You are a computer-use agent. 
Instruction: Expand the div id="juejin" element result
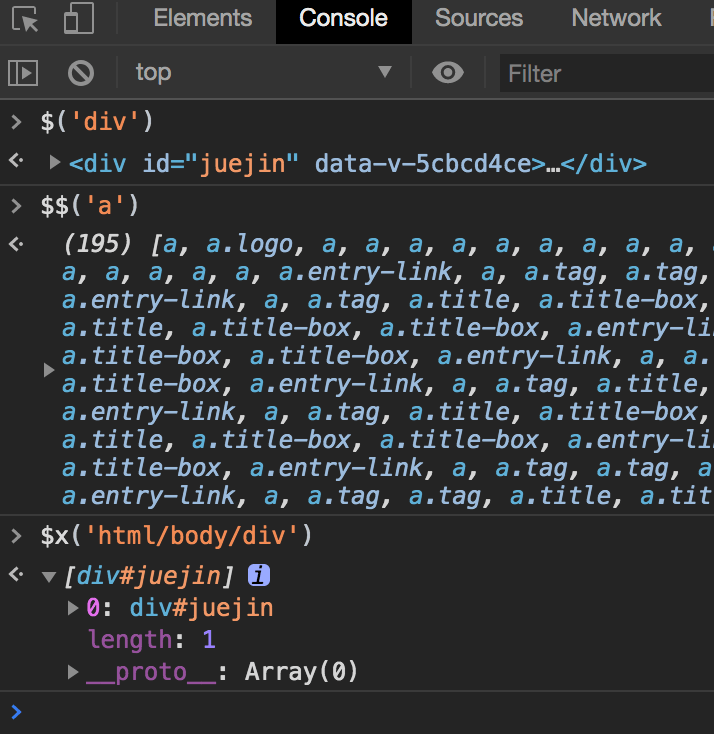[55, 163]
